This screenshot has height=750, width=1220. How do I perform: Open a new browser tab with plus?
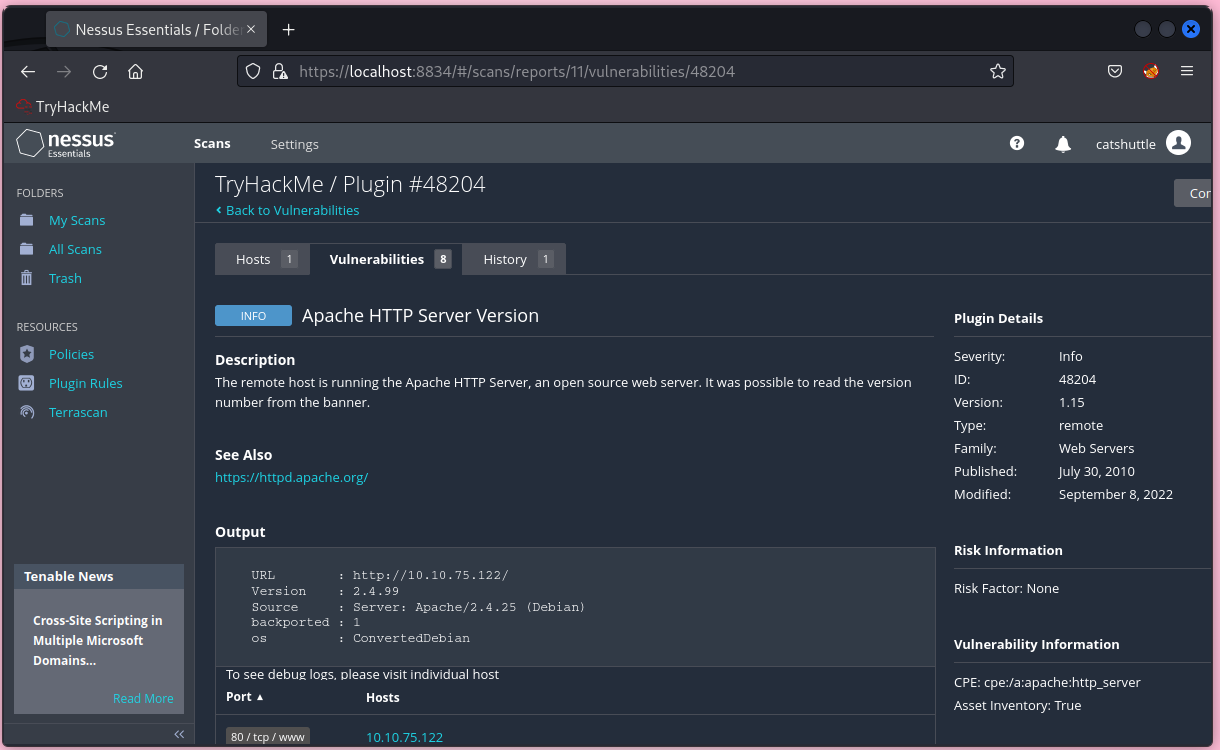289,30
